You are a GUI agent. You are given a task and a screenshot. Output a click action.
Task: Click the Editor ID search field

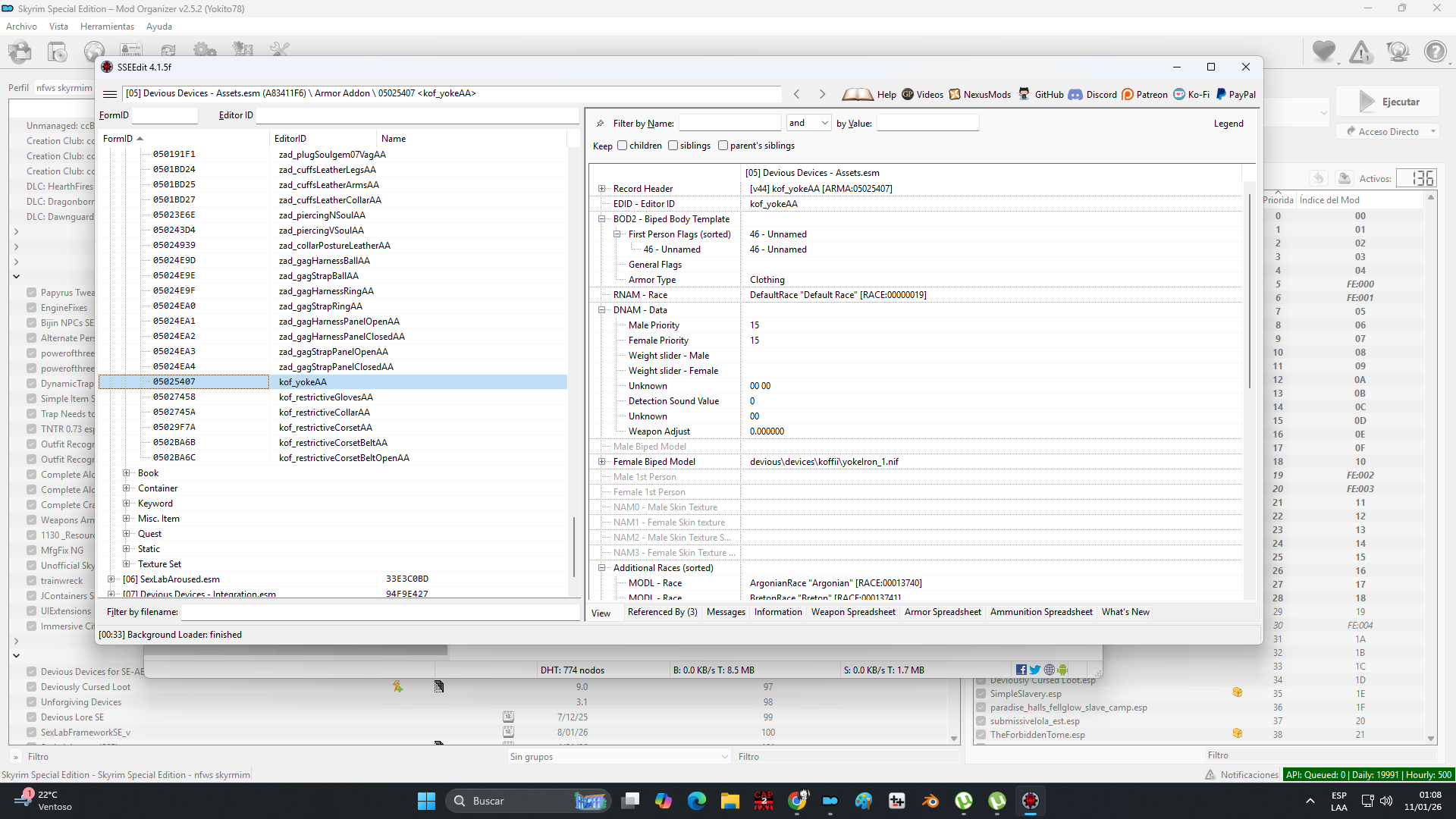click(x=417, y=115)
